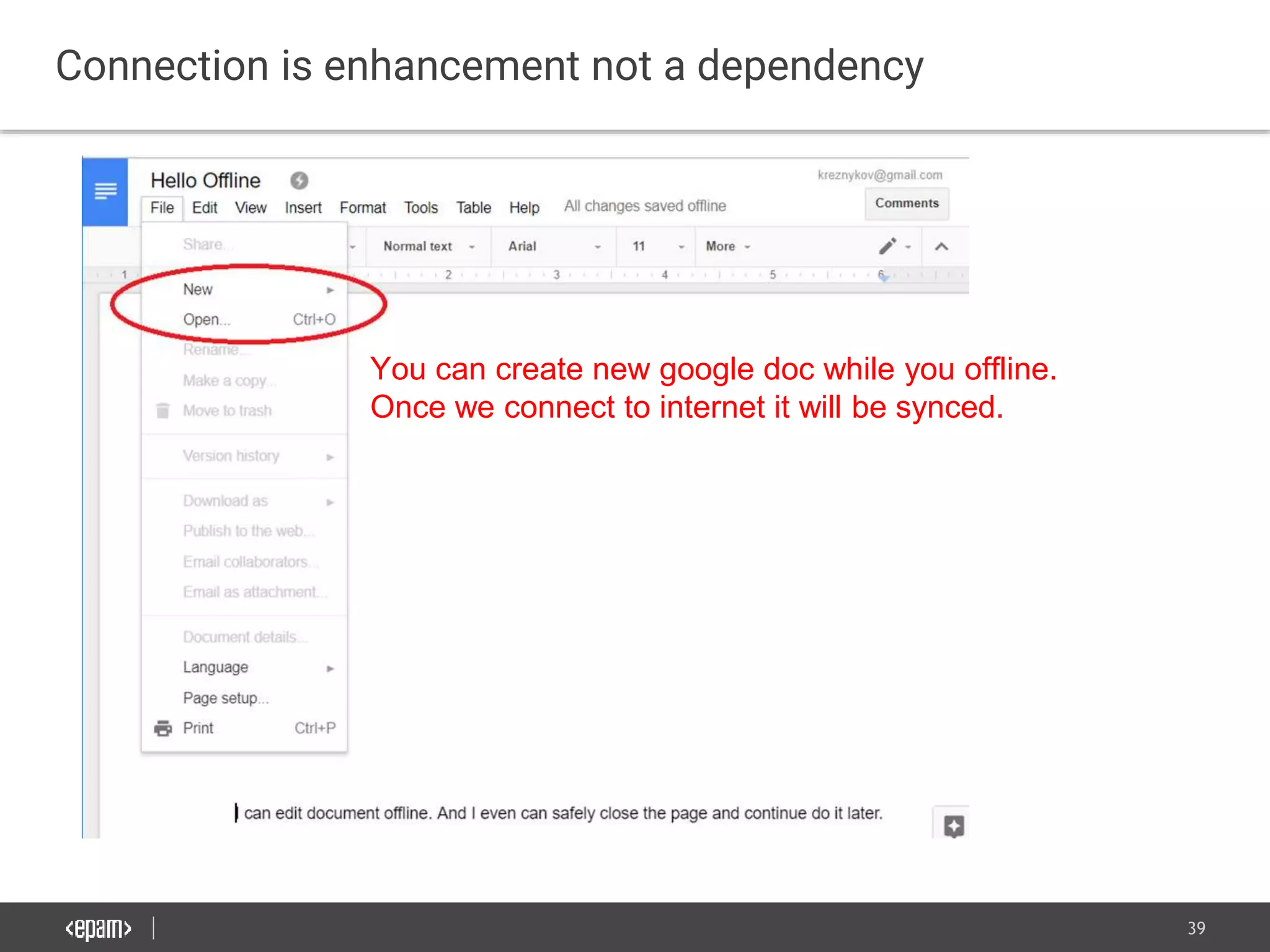This screenshot has height=952, width=1270.
Task: Expand Download as submenu
Action: pyautogui.click(x=244, y=501)
